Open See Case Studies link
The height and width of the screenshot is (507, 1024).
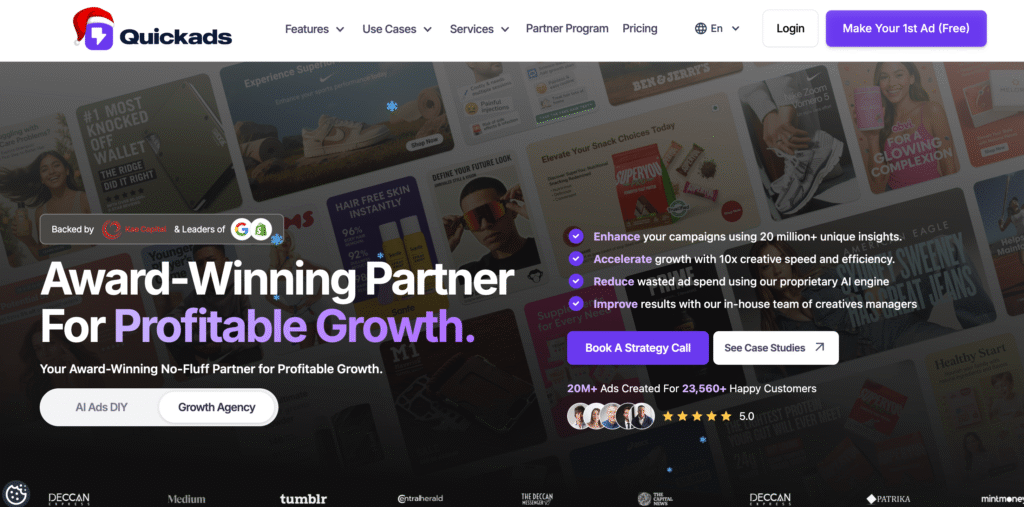click(x=775, y=348)
